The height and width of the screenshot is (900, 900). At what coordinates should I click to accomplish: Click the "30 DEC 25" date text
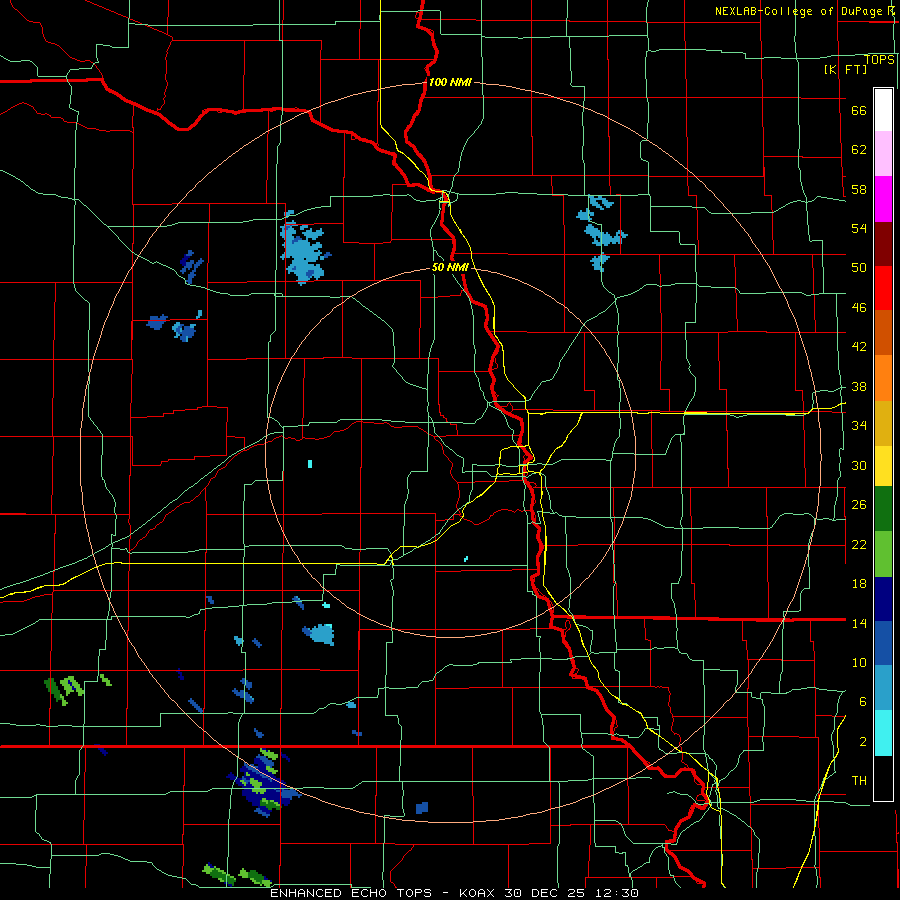(x=545, y=893)
